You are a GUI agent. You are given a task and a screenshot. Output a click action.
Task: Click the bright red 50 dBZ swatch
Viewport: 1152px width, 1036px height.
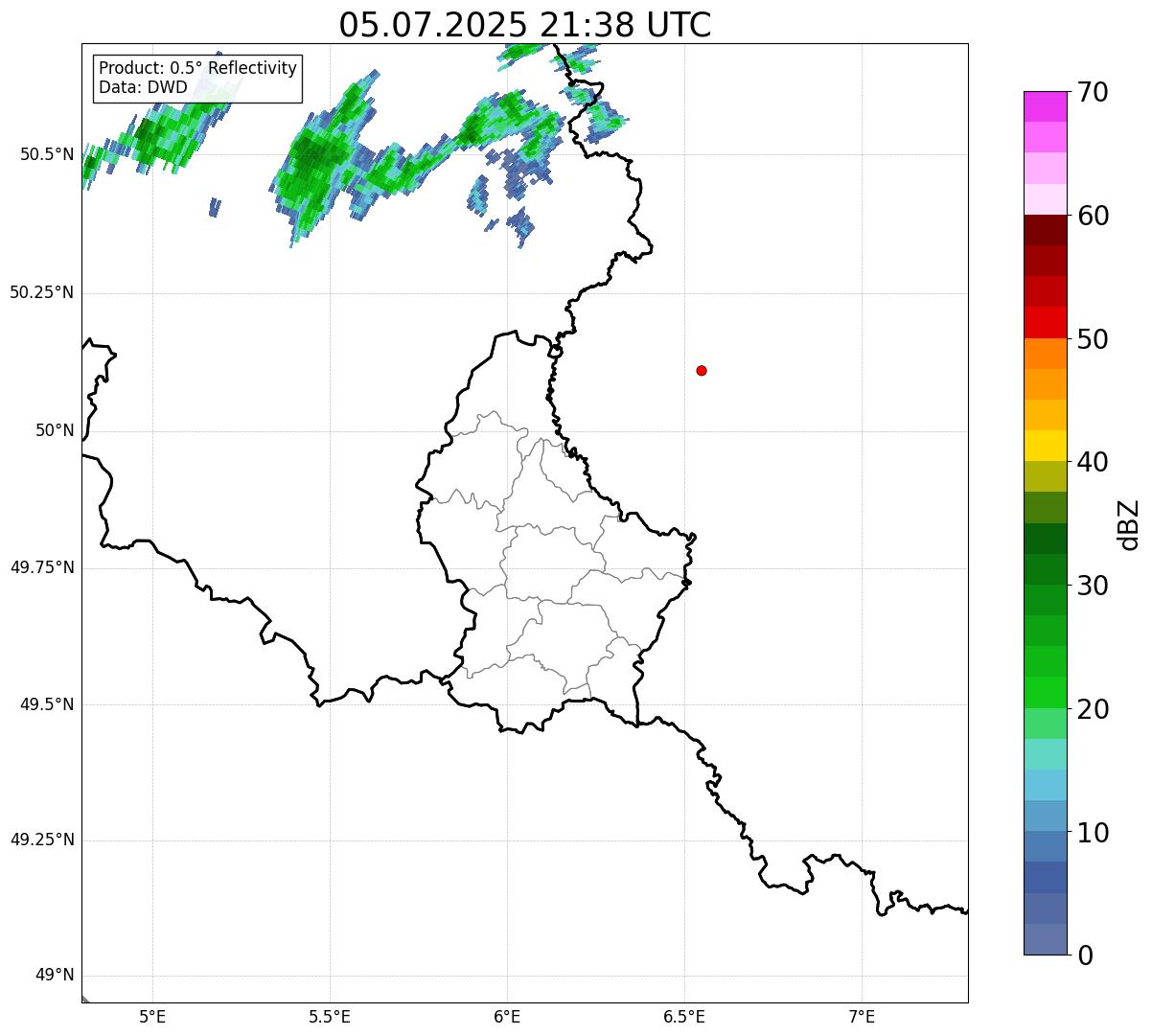1046,323
